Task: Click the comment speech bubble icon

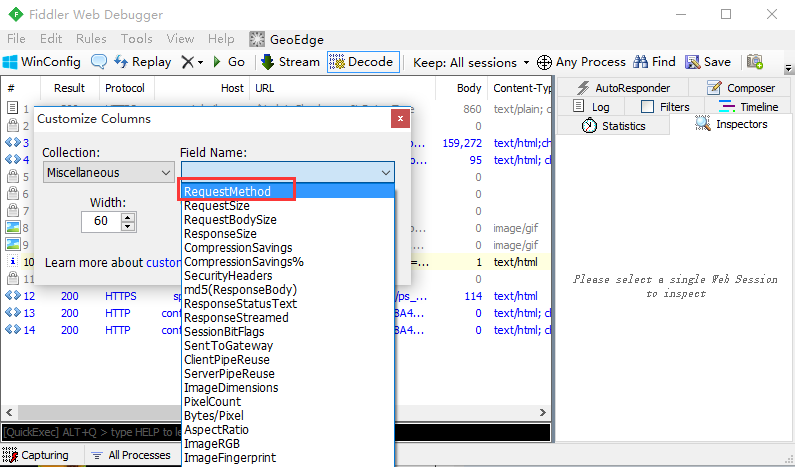Action: [99, 62]
